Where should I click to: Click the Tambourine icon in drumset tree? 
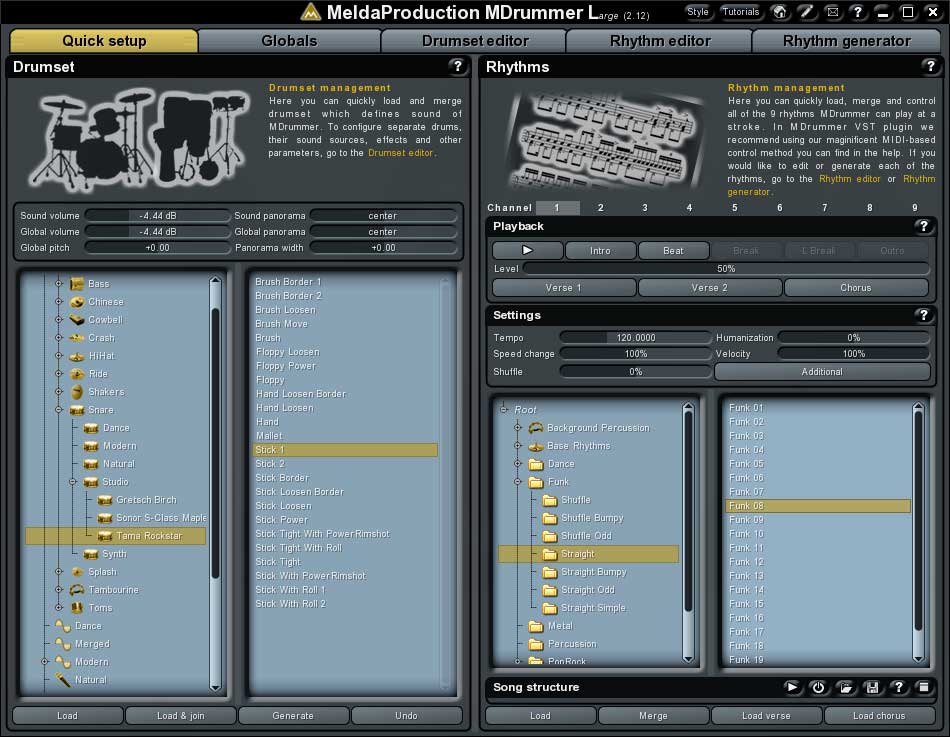click(x=77, y=590)
